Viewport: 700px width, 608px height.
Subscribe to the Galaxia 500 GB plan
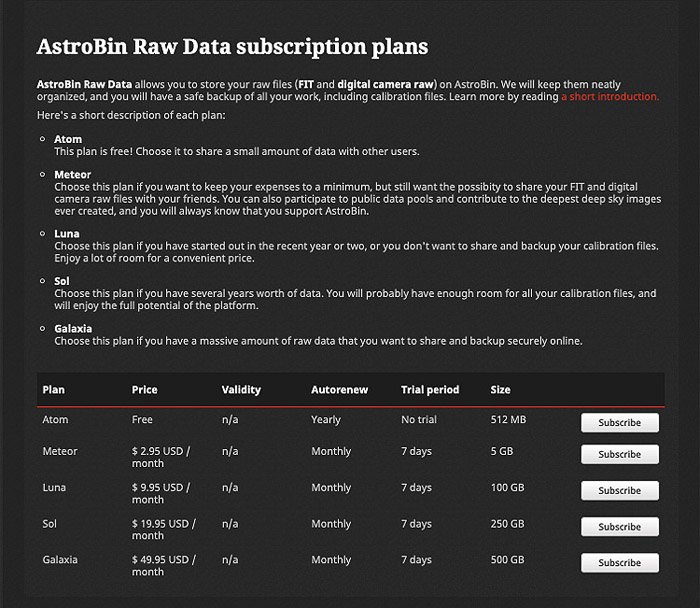619,562
